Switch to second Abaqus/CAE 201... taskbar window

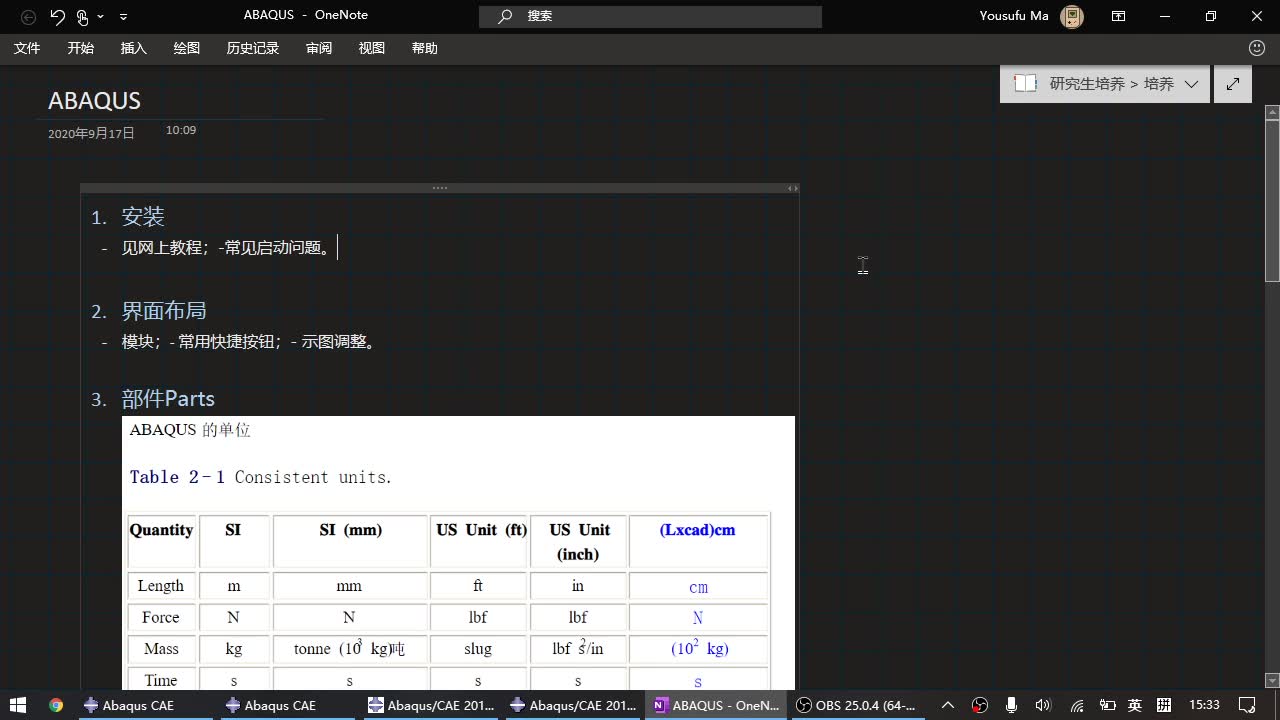click(573, 705)
